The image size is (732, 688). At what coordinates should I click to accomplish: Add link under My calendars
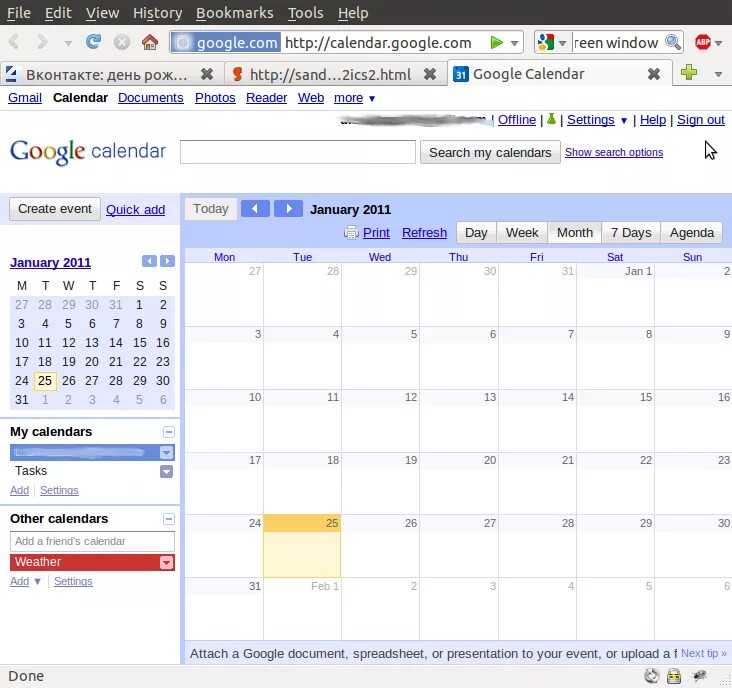(20, 491)
